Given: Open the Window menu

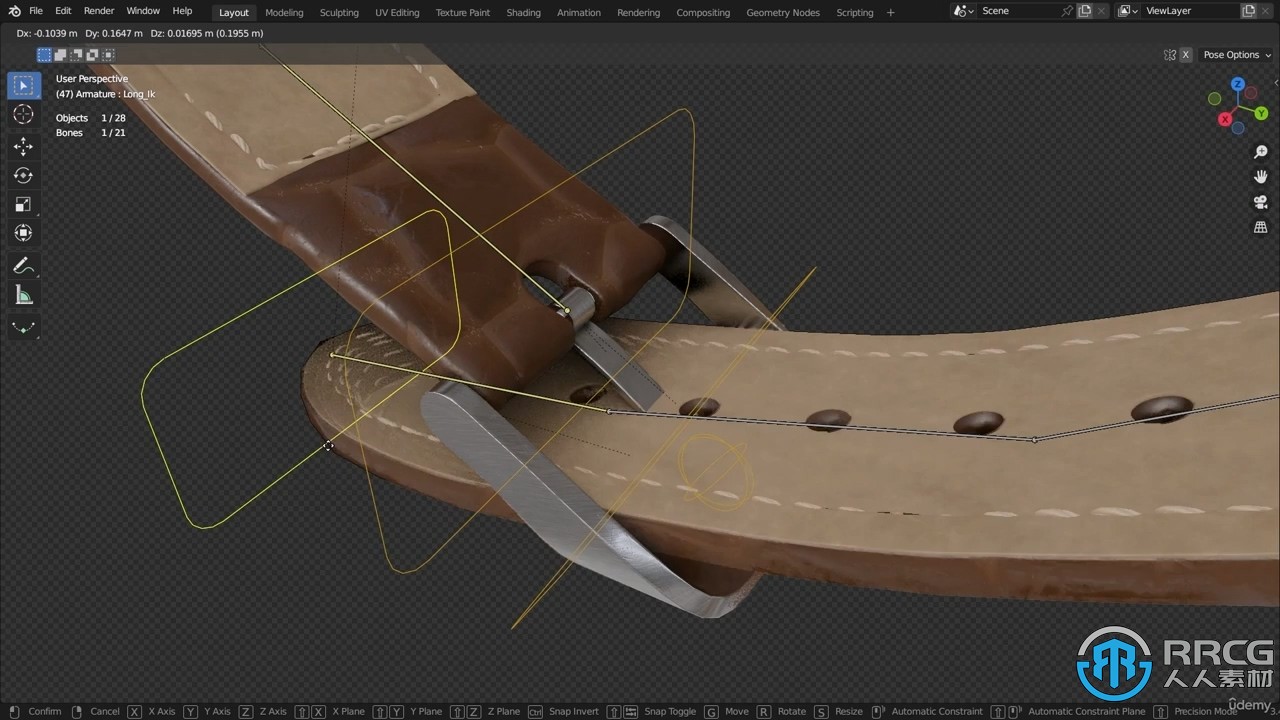Looking at the screenshot, I should [x=143, y=11].
